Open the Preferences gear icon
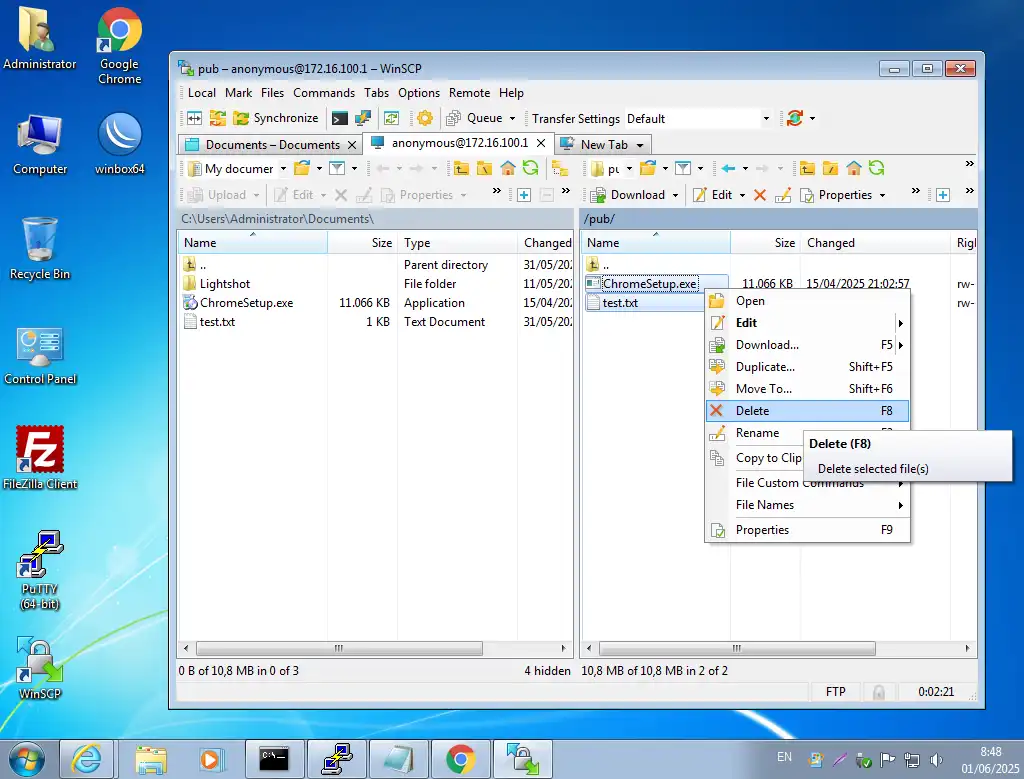 425,118
